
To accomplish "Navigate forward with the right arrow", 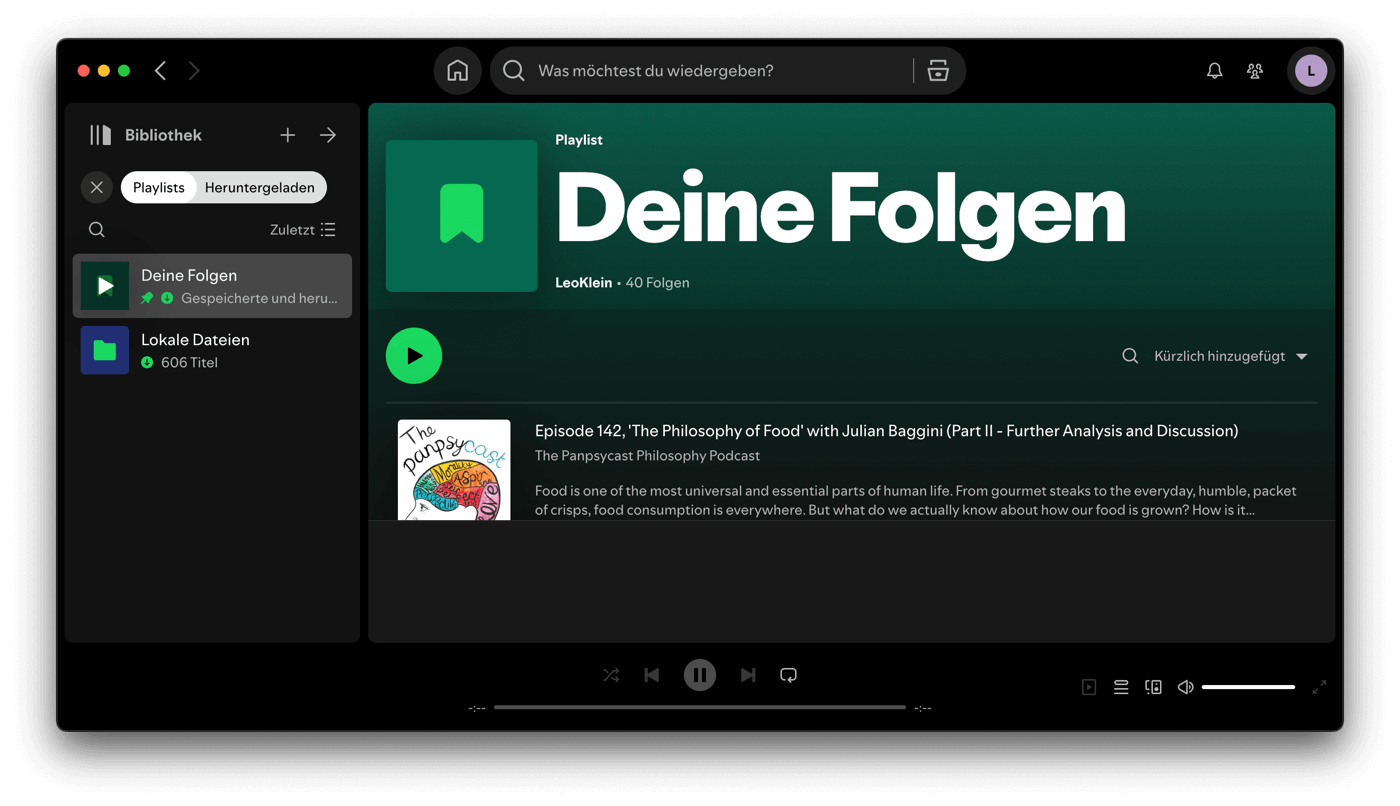I will click(x=194, y=71).
